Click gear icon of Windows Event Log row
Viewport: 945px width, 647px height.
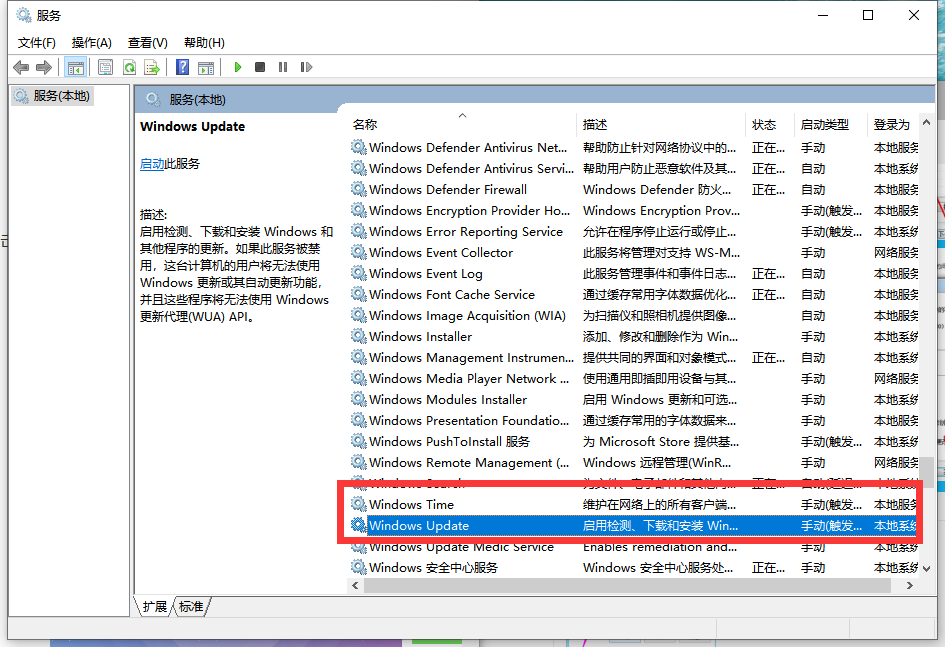pos(359,273)
